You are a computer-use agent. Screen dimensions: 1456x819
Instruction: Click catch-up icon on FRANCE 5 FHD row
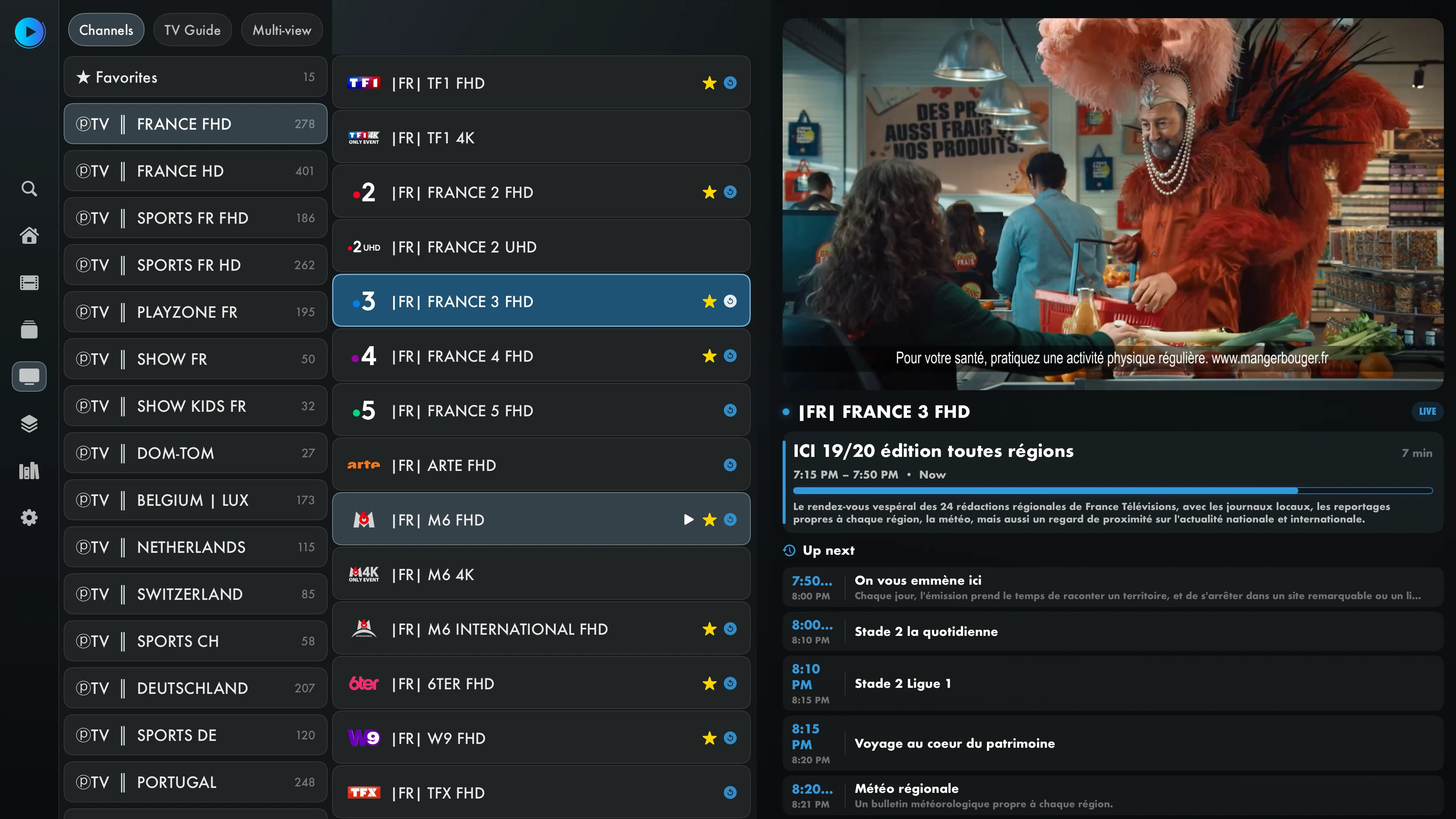click(730, 410)
